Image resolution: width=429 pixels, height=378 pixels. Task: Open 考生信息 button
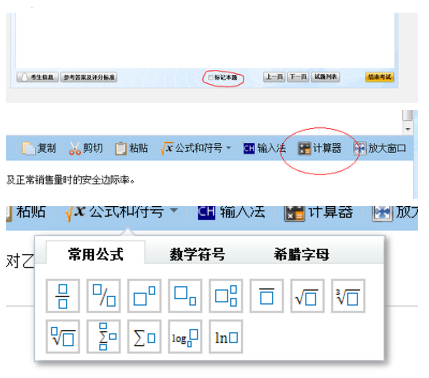(x=38, y=77)
